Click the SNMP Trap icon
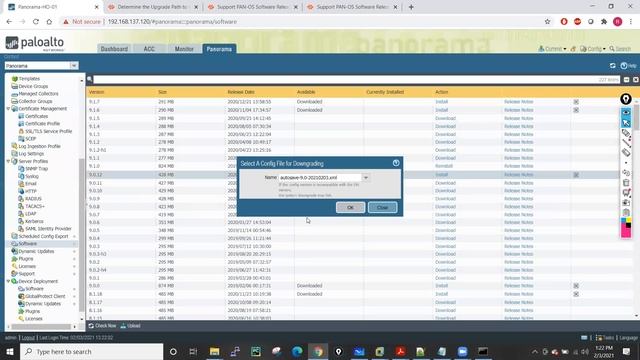The height and width of the screenshot is (360, 640). (x=21, y=169)
